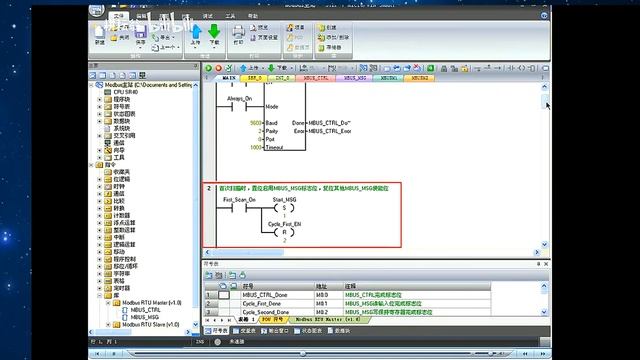Open the Save button dropdown arrow
Viewport: 640px width, 360px height.
pos(140,48)
